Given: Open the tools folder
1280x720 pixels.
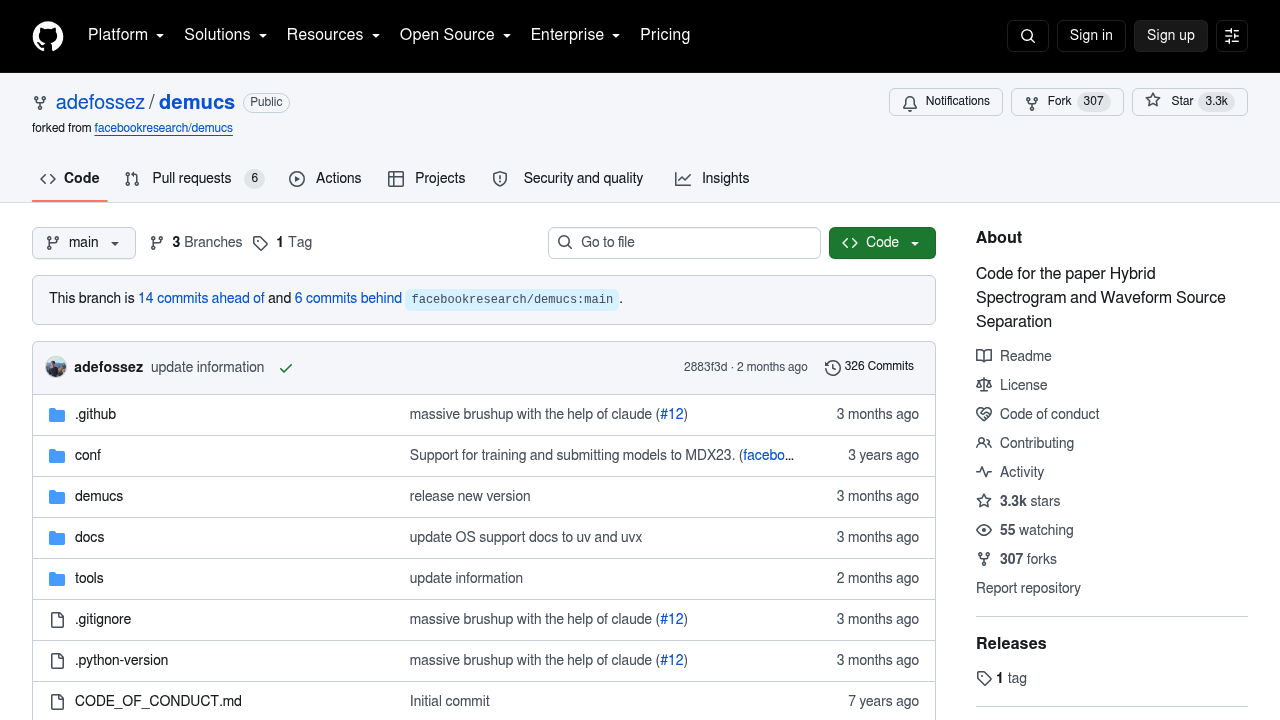Looking at the screenshot, I should (89, 578).
